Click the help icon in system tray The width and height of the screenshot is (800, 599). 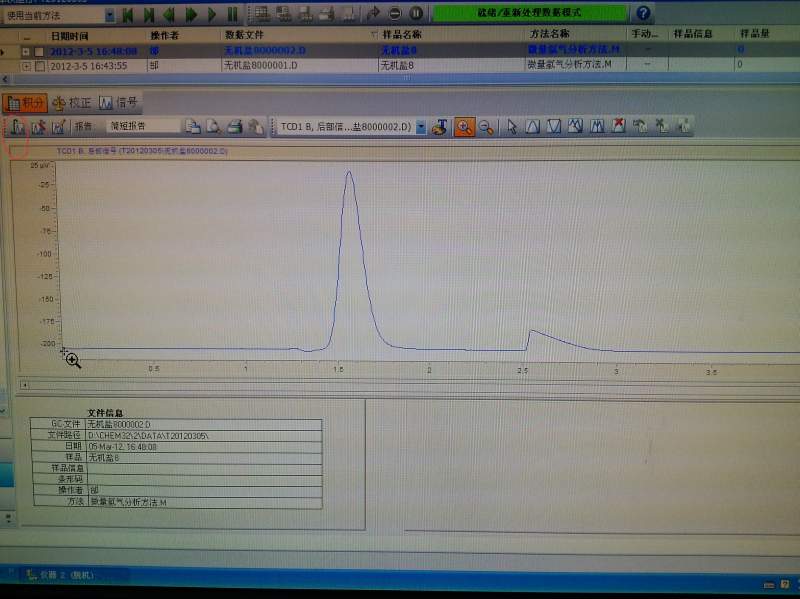pos(785,584)
